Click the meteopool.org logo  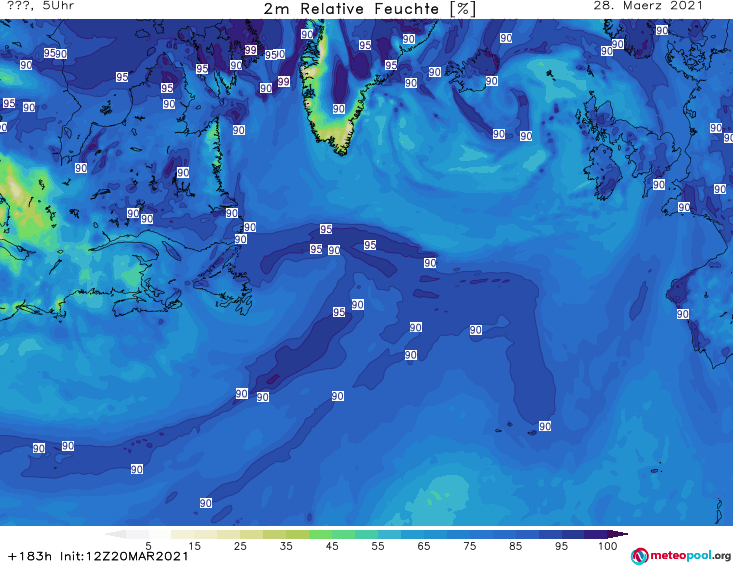pyautogui.click(x=681, y=556)
